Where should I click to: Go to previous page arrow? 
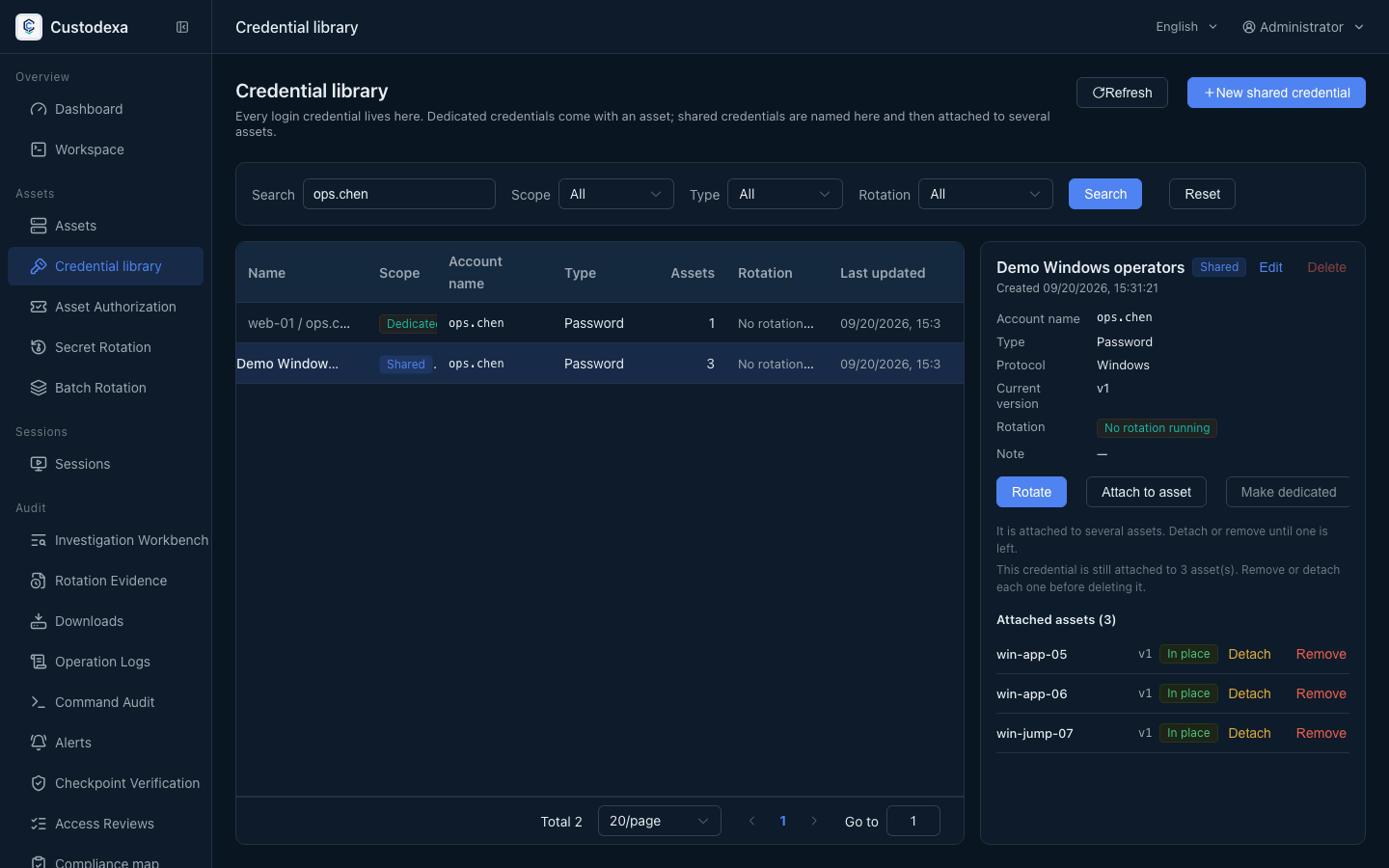coord(752,821)
